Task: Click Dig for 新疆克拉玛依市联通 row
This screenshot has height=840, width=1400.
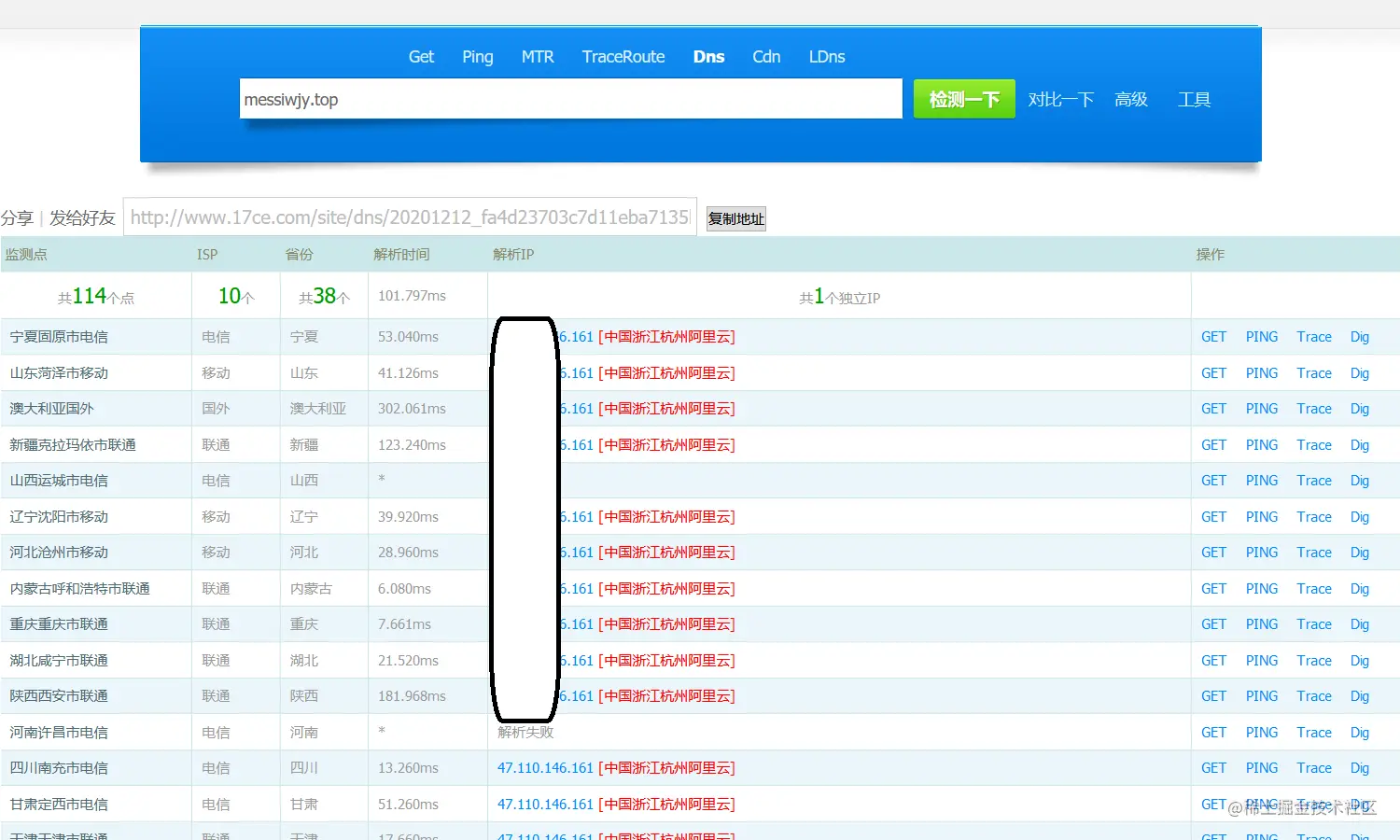Action: tap(1360, 445)
